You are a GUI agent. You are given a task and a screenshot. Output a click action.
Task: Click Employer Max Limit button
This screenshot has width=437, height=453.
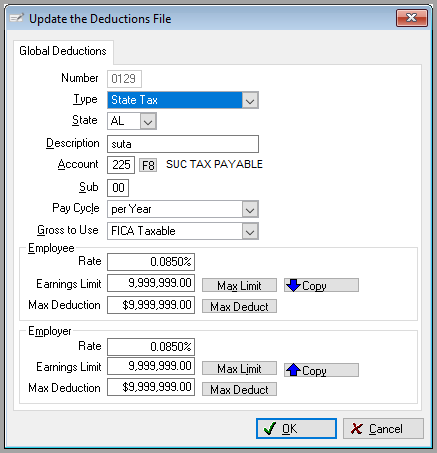pyautogui.click(x=239, y=368)
